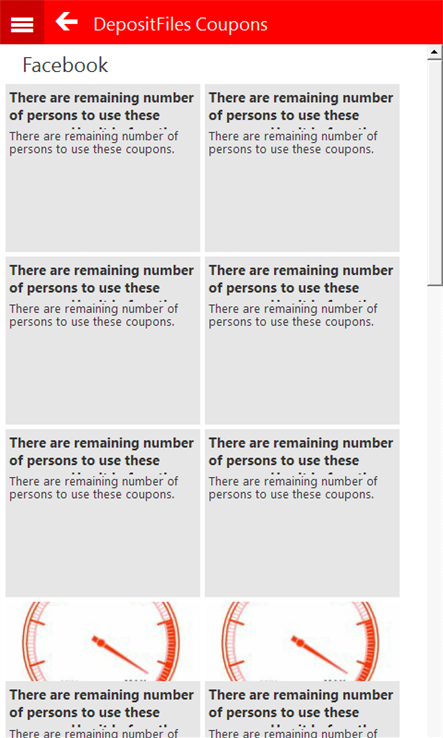Open the right coupon tile beneath the gauge

(302, 710)
